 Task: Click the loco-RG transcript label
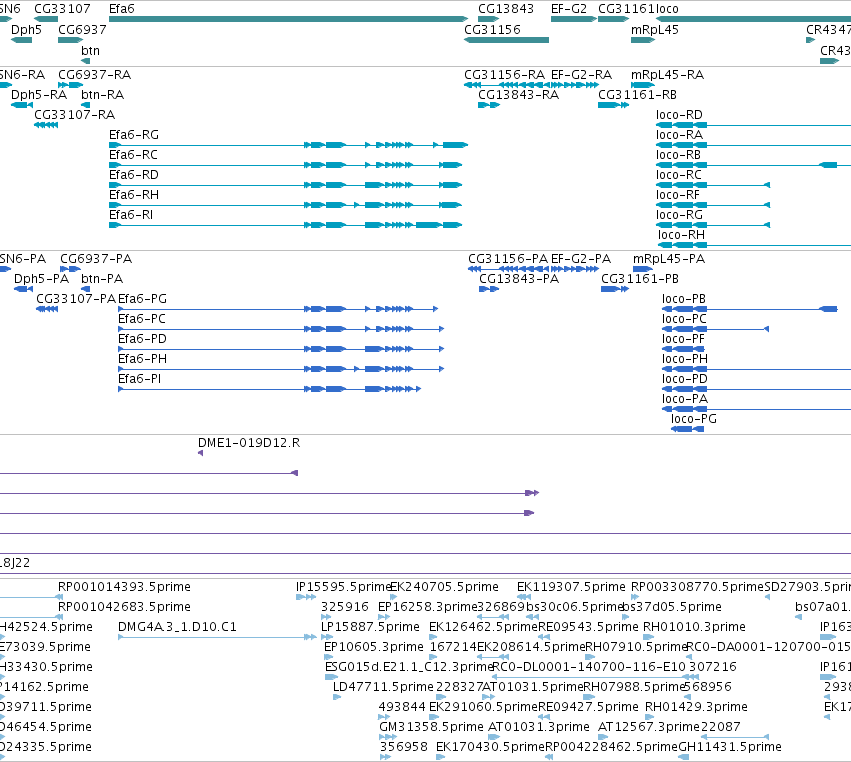[x=679, y=214]
